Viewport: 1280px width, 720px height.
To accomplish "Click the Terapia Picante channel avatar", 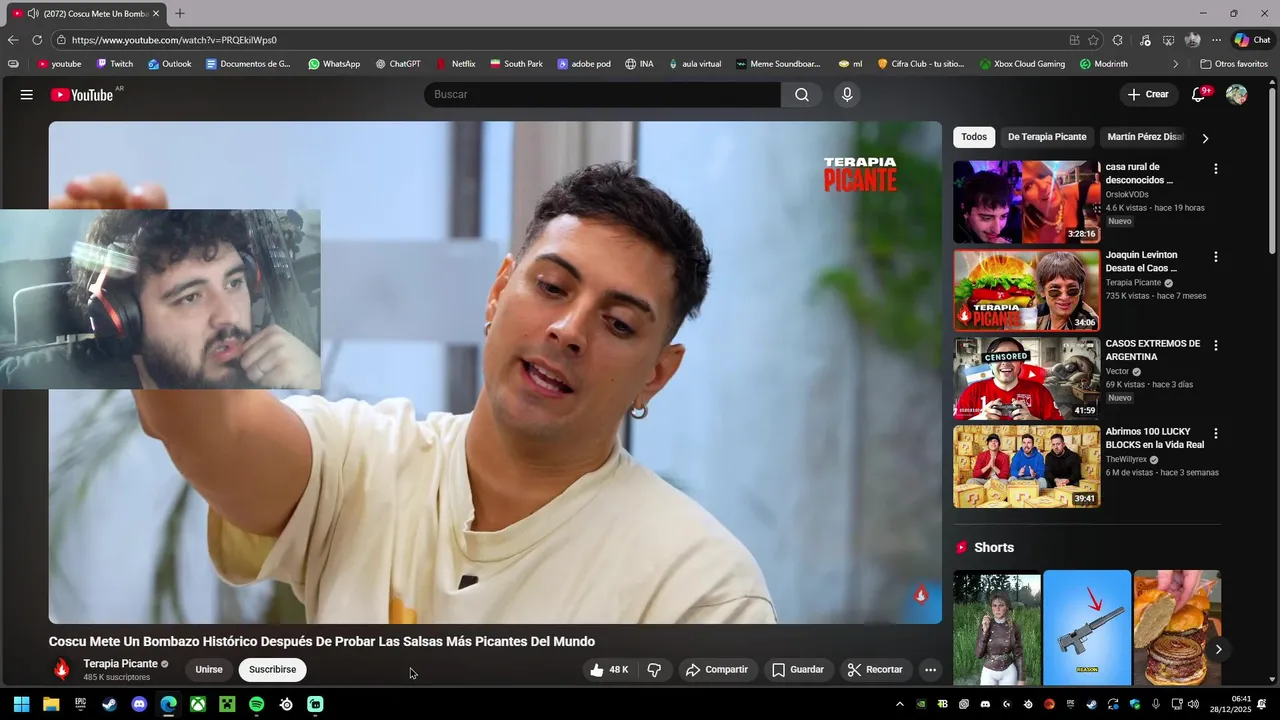I will tap(62, 669).
